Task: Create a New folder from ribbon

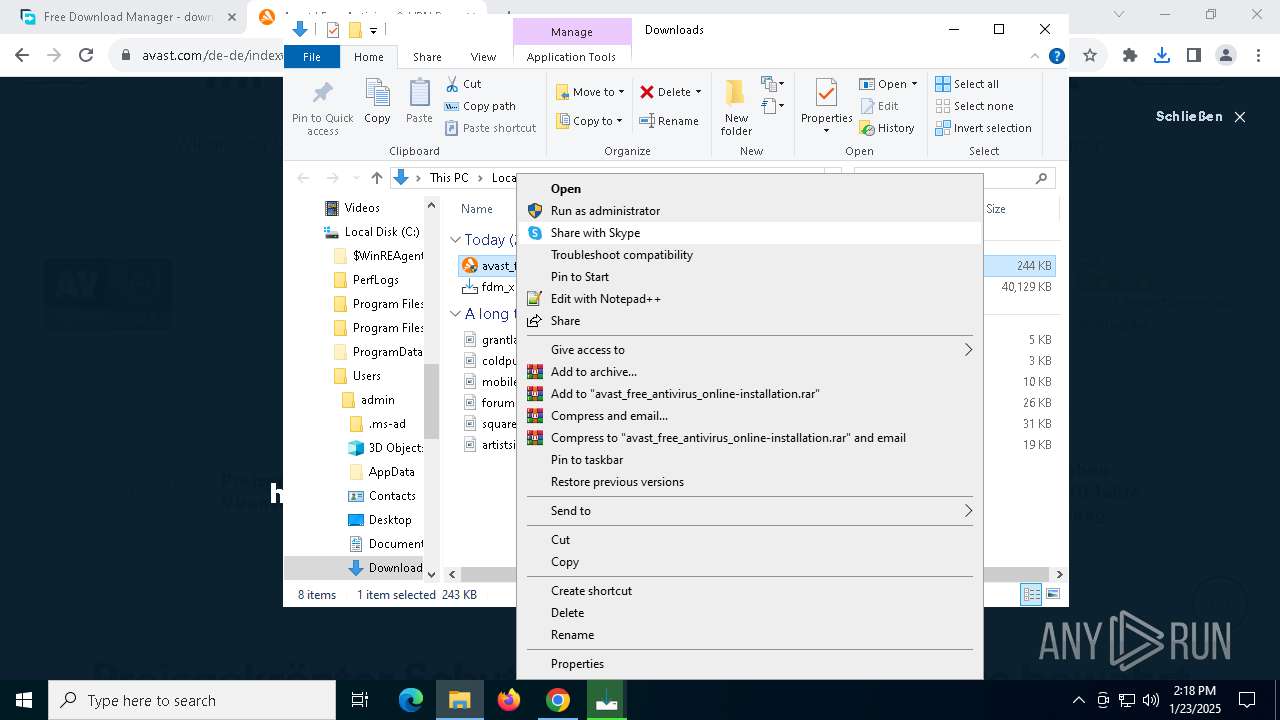Action: tap(736, 108)
